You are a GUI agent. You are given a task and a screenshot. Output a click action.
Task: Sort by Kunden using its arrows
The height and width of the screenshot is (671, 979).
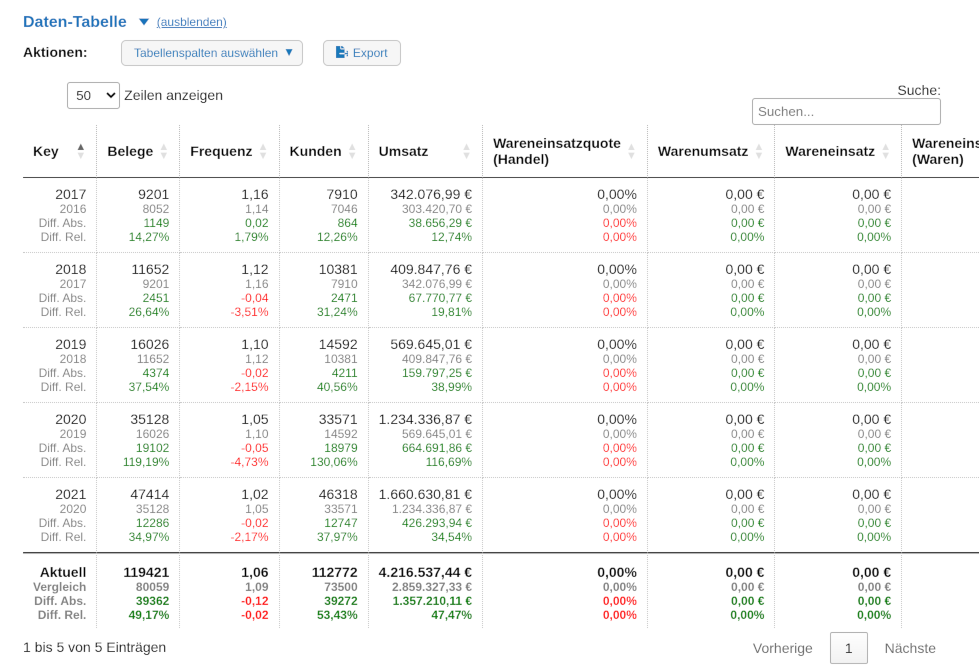coord(352,151)
